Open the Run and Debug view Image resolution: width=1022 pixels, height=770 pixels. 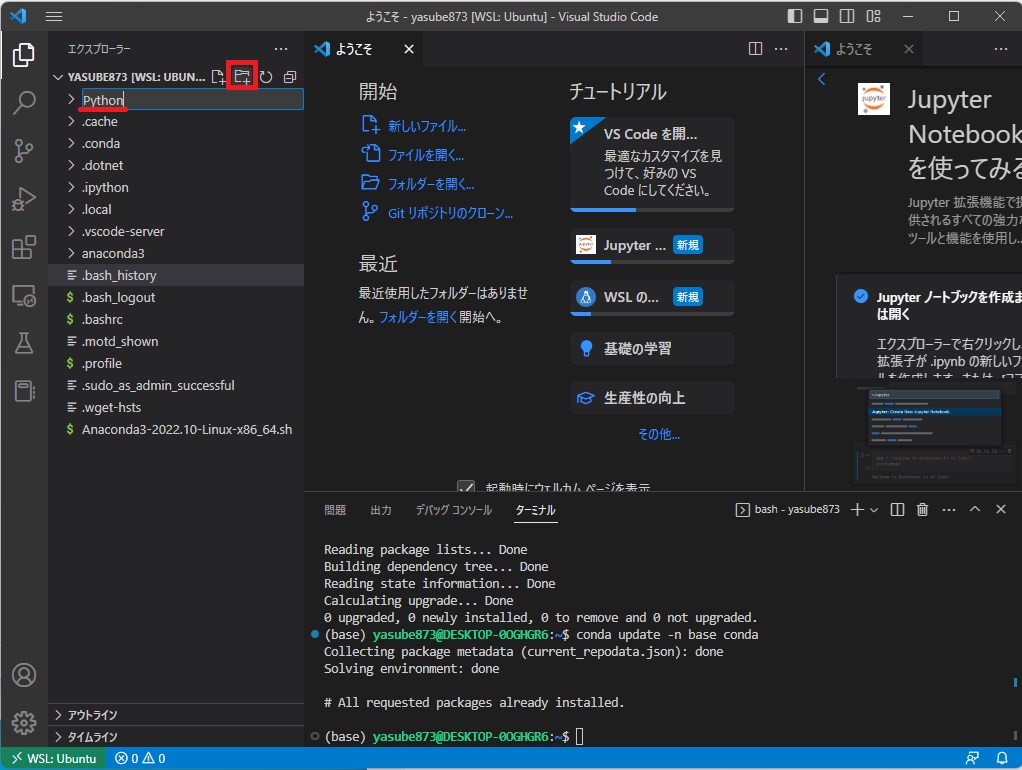tap(23, 199)
